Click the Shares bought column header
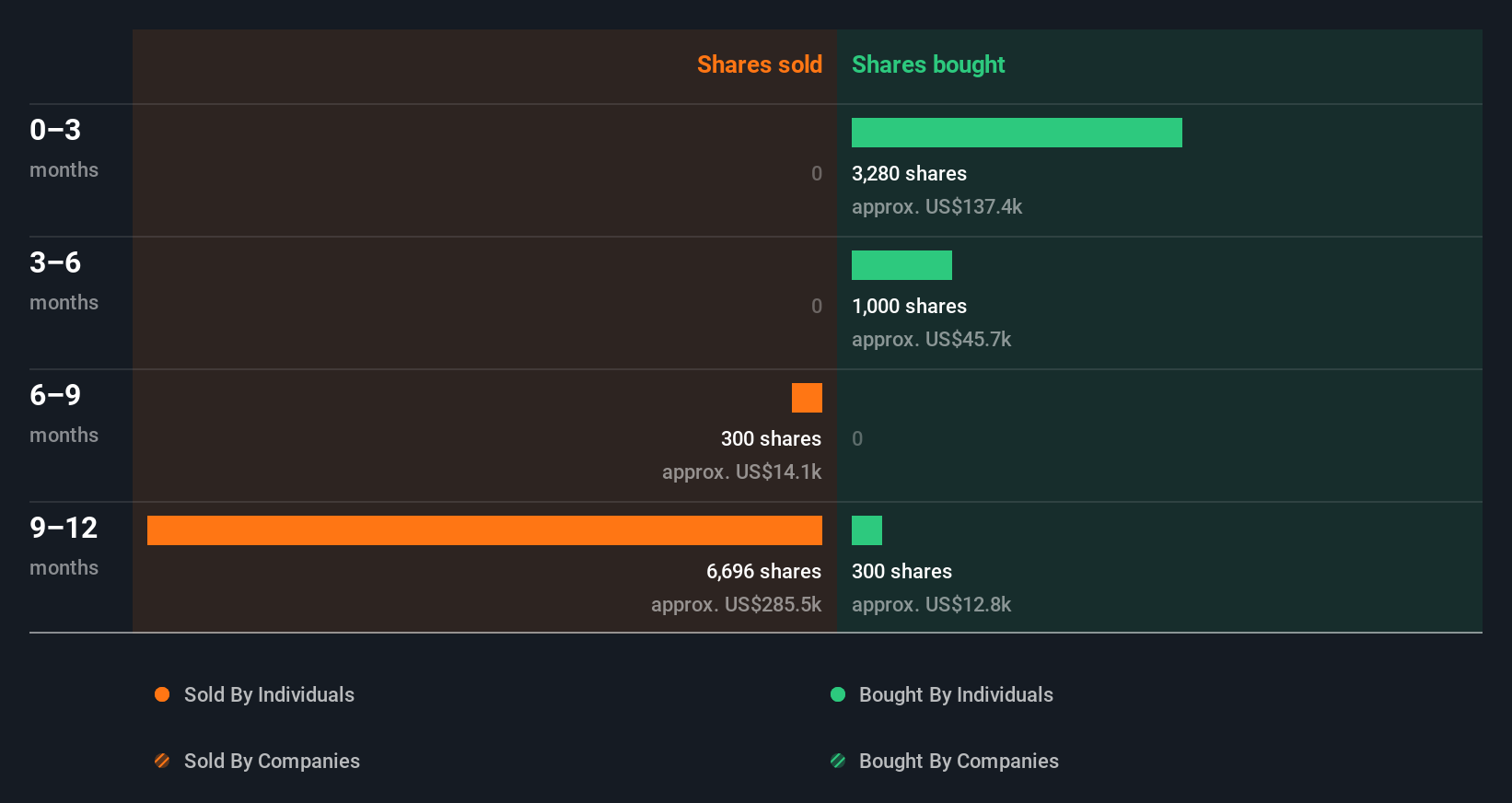This screenshot has width=1512, height=803. 928,64
